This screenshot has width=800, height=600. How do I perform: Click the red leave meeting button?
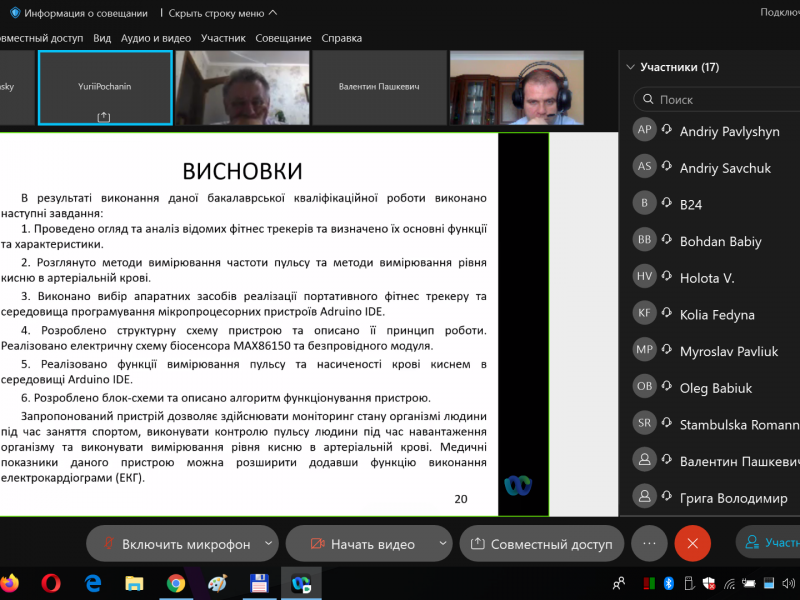point(692,543)
